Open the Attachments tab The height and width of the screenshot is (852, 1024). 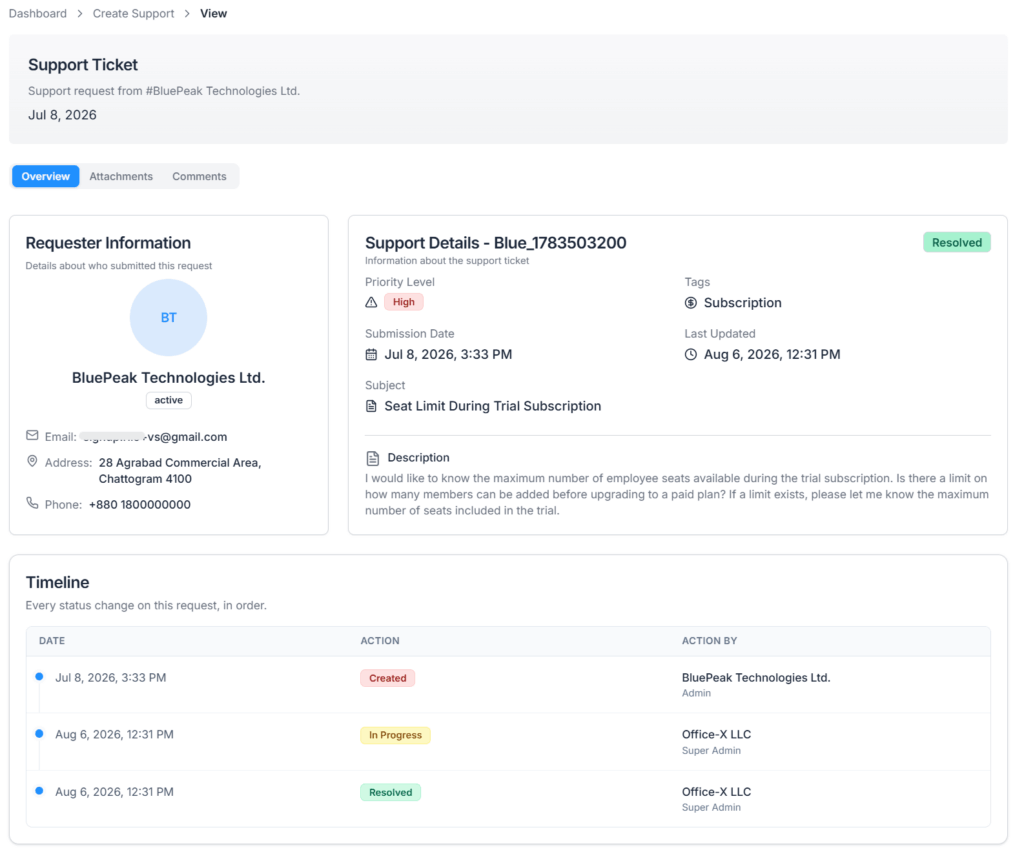click(121, 176)
